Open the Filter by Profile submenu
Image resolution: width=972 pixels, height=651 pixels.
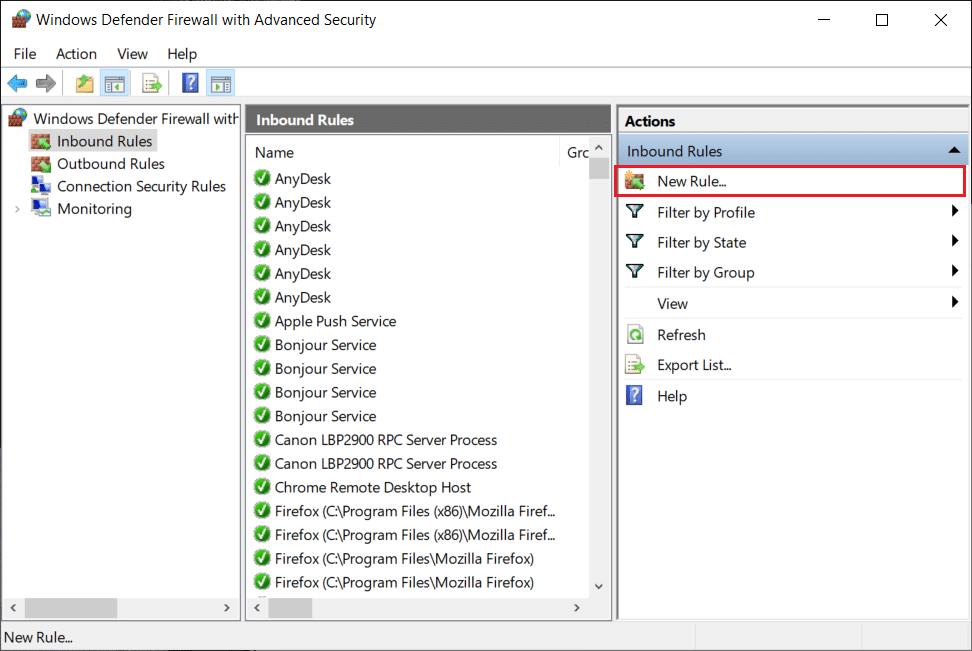click(x=705, y=212)
